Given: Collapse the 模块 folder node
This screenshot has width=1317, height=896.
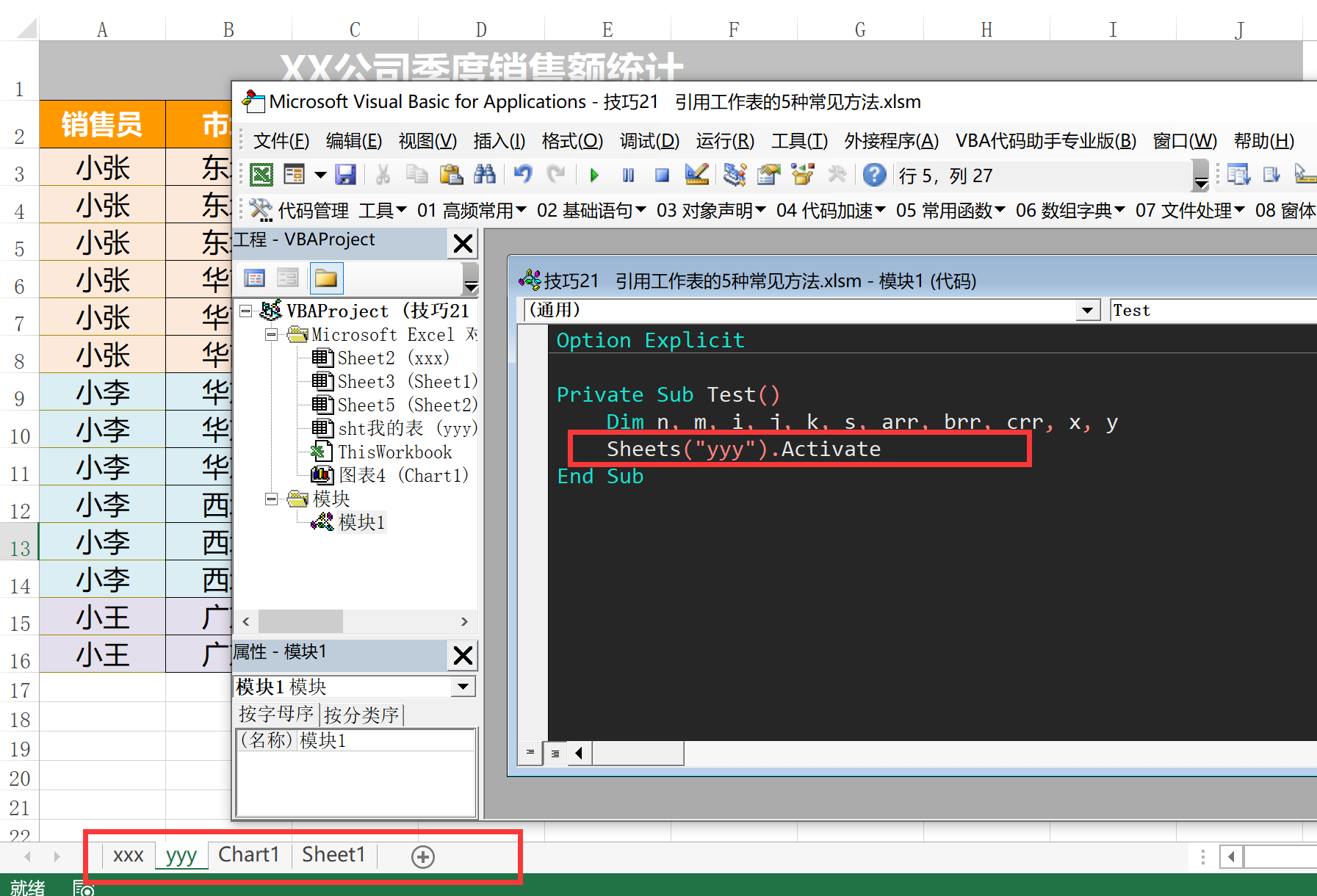Looking at the screenshot, I should click(x=271, y=499).
